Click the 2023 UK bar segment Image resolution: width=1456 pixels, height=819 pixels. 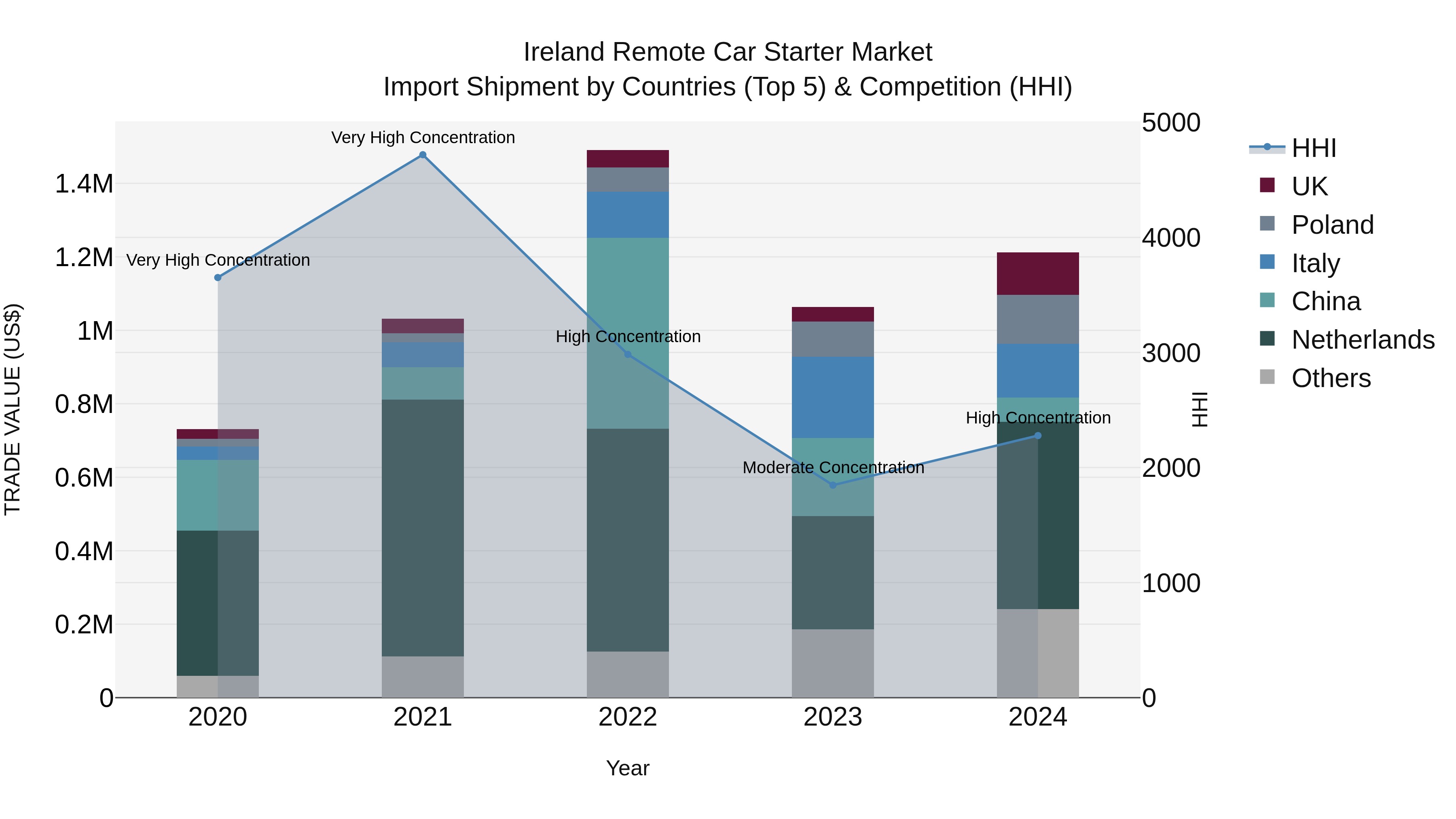click(833, 314)
